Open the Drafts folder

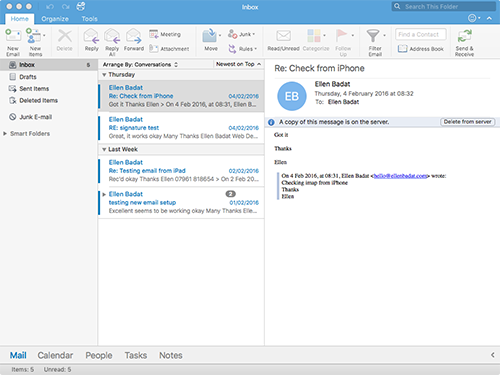[x=49, y=77]
